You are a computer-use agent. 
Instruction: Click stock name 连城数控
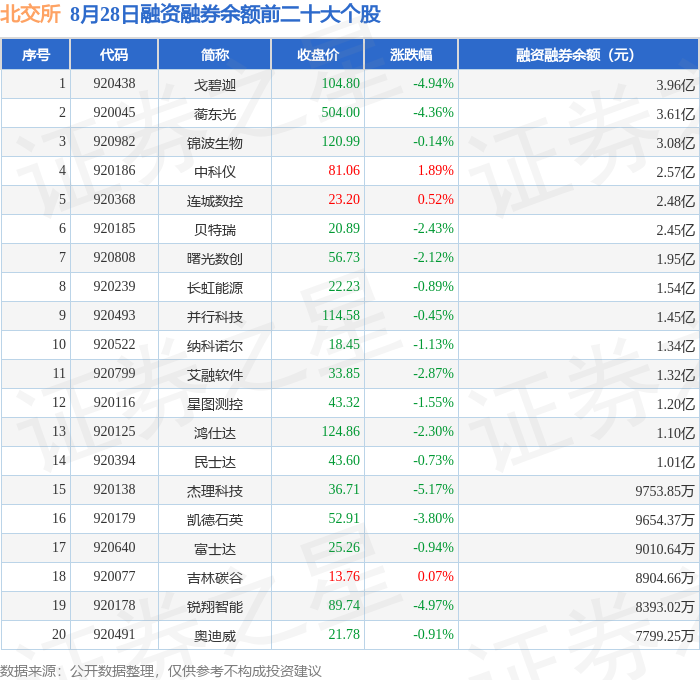point(215,200)
